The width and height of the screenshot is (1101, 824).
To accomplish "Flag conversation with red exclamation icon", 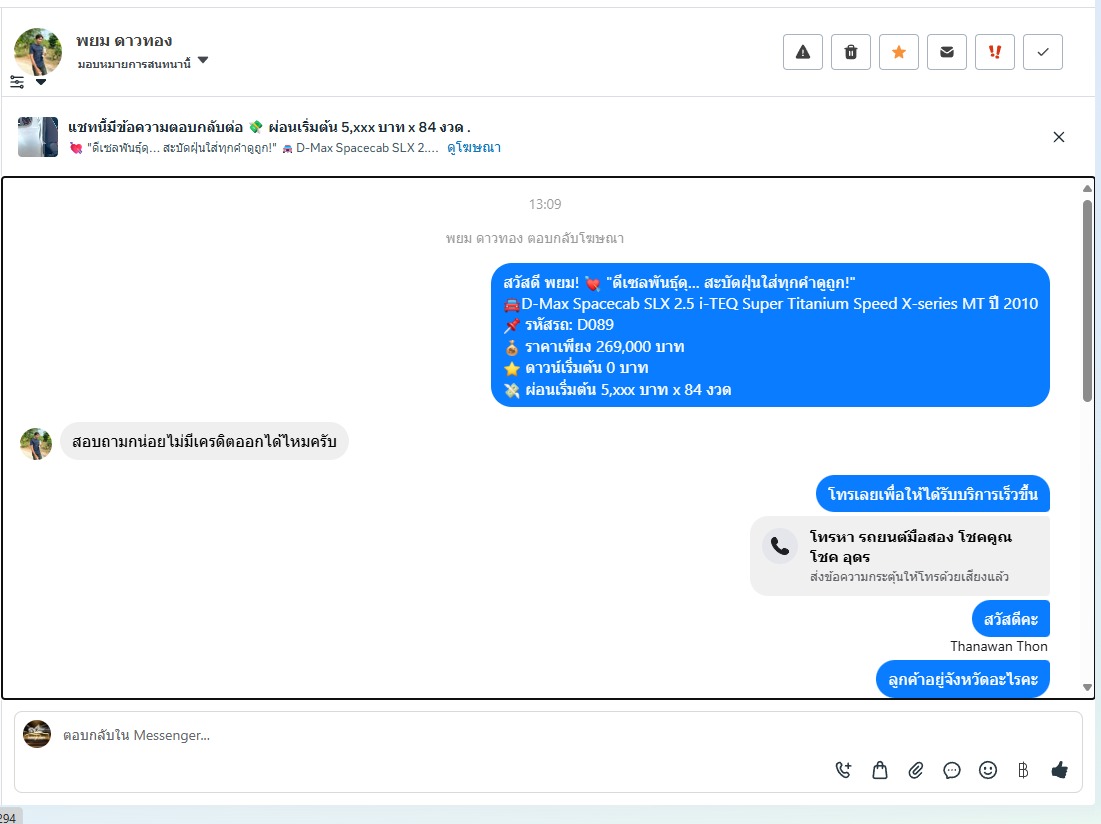I will [994, 52].
